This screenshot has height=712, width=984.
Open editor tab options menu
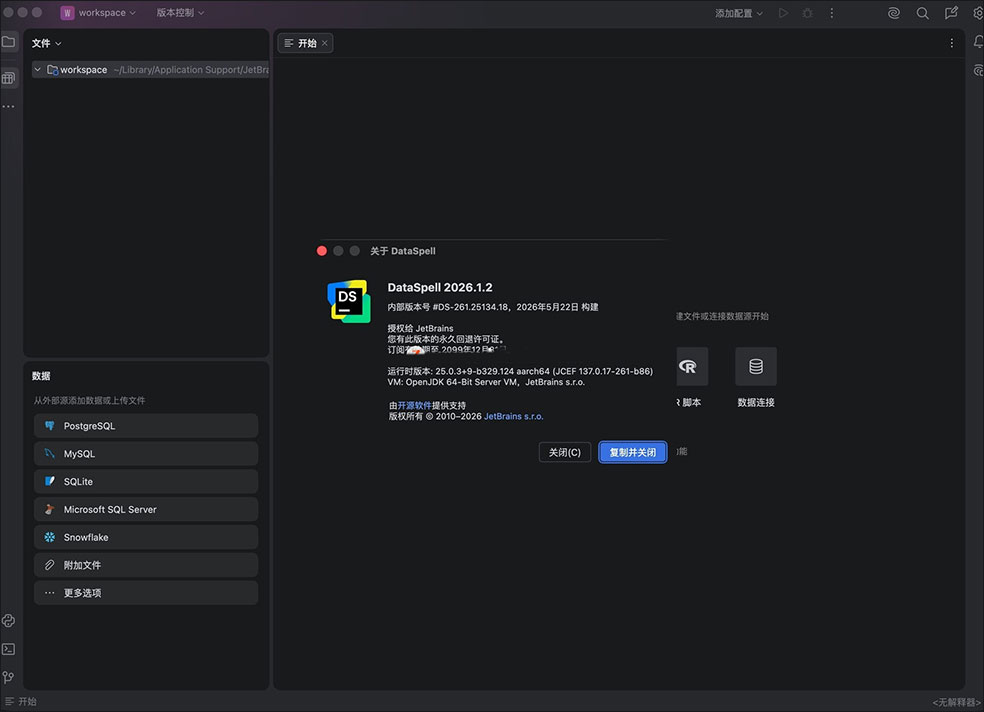(x=952, y=43)
